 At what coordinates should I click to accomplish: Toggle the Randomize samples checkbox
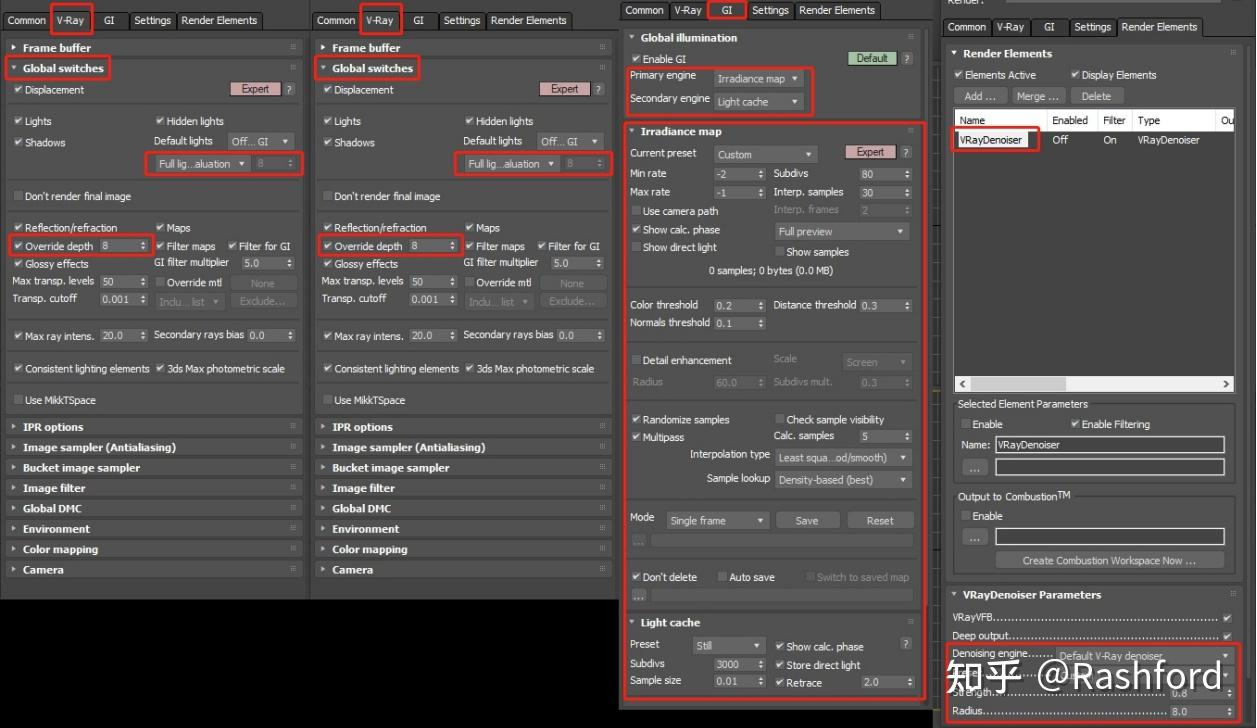[636, 420]
